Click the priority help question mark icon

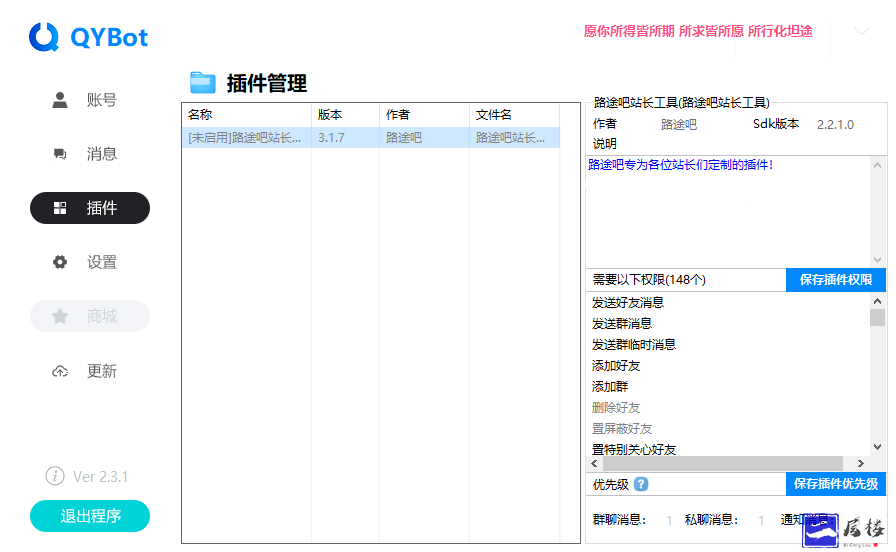tap(641, 484)
